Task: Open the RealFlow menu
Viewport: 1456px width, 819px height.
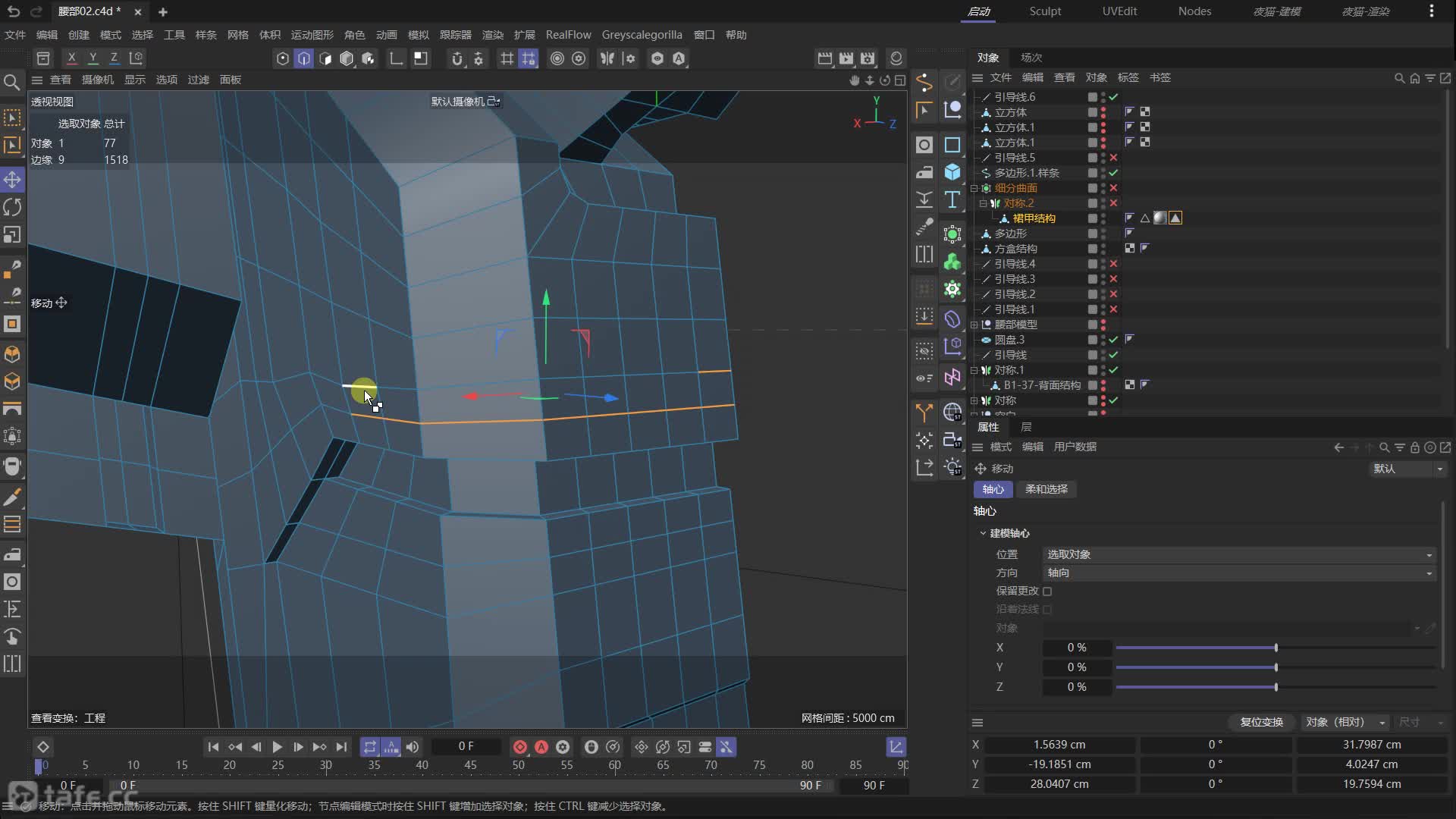Action: 568,35
